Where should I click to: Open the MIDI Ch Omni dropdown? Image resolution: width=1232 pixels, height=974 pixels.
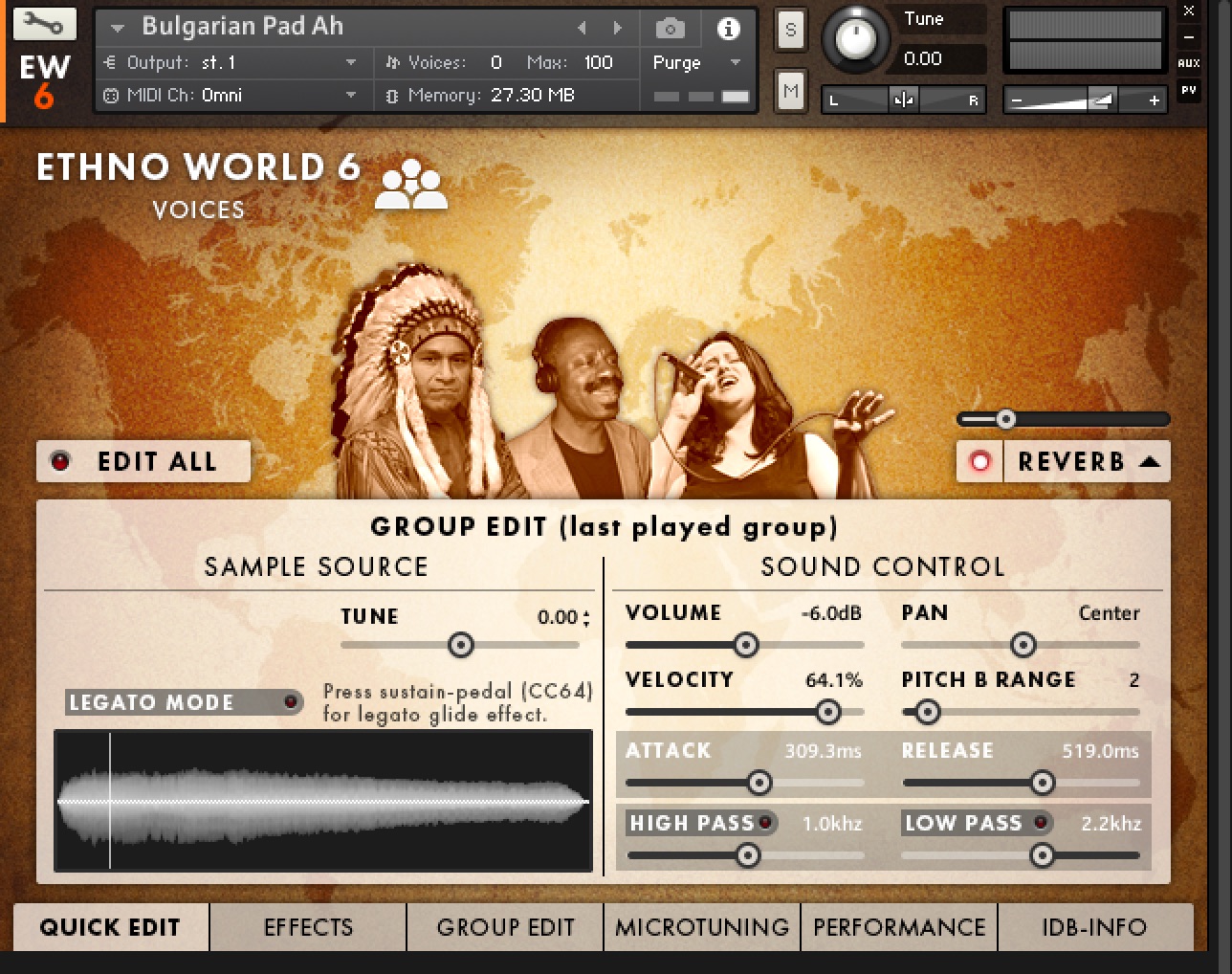[351, 96]
